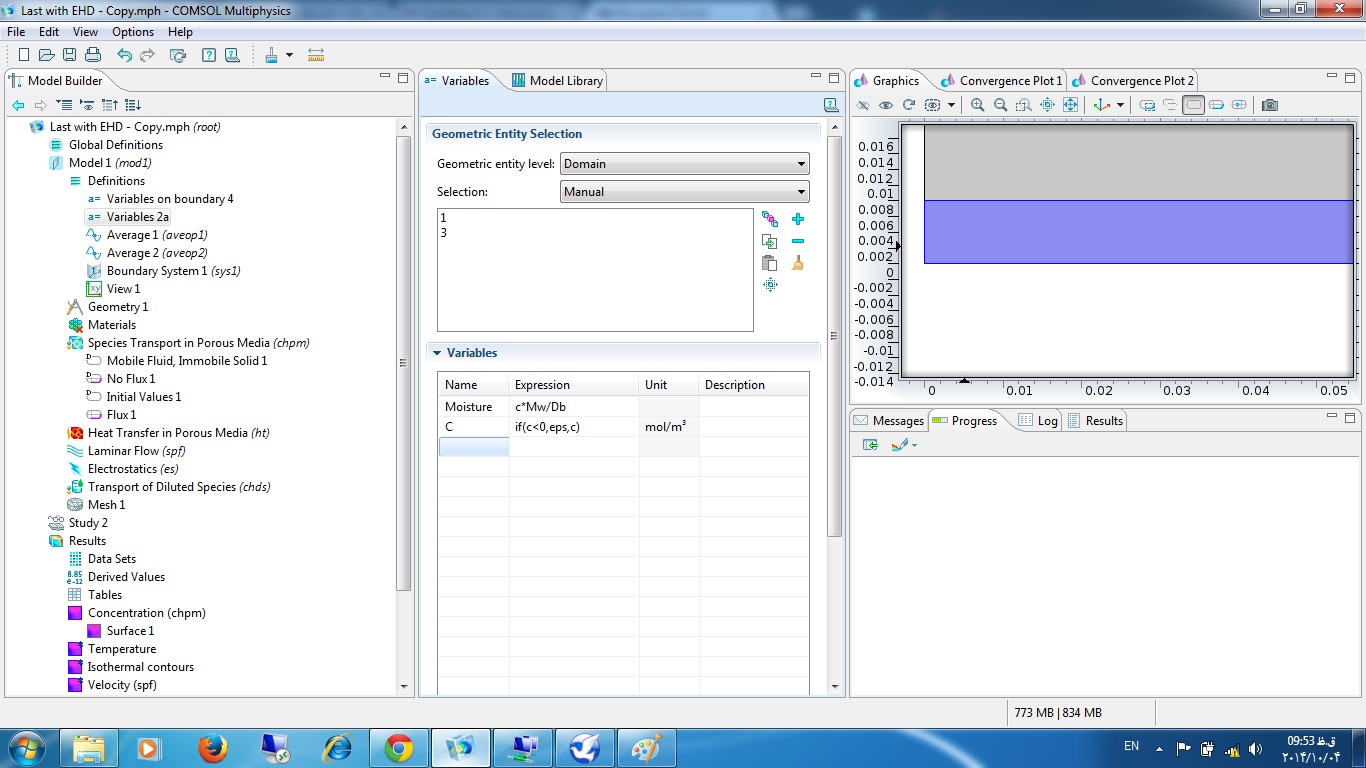Remove from selection with the minus icon
Screen dimensions: 1366x768
click(x=797, y=241)
